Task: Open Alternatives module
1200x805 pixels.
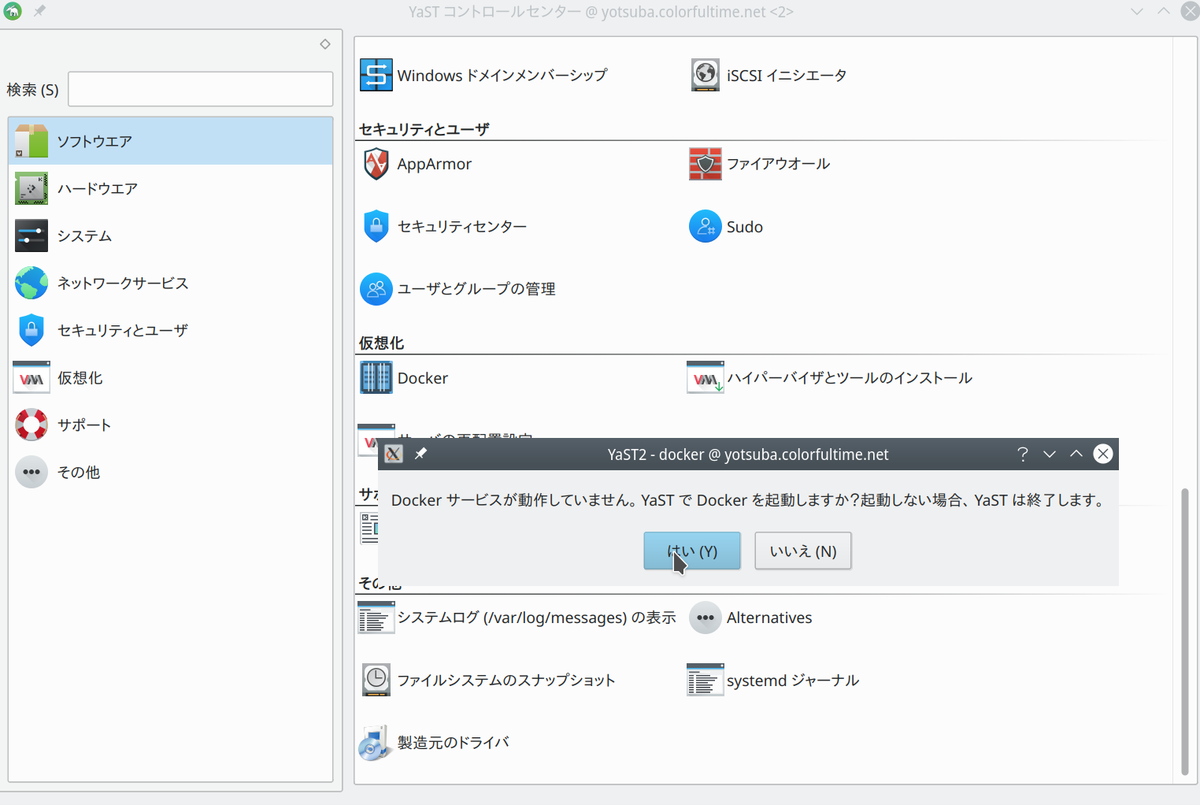Action: tap(751, 618)
